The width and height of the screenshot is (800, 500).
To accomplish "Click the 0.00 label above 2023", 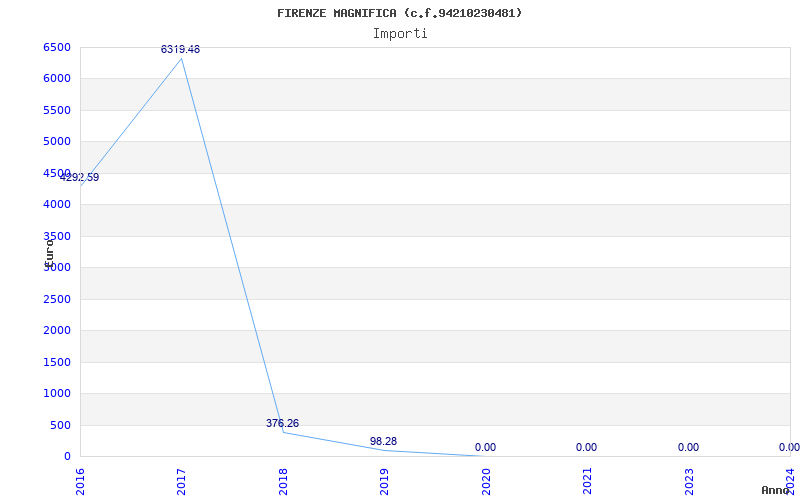I will click(688, 447).
